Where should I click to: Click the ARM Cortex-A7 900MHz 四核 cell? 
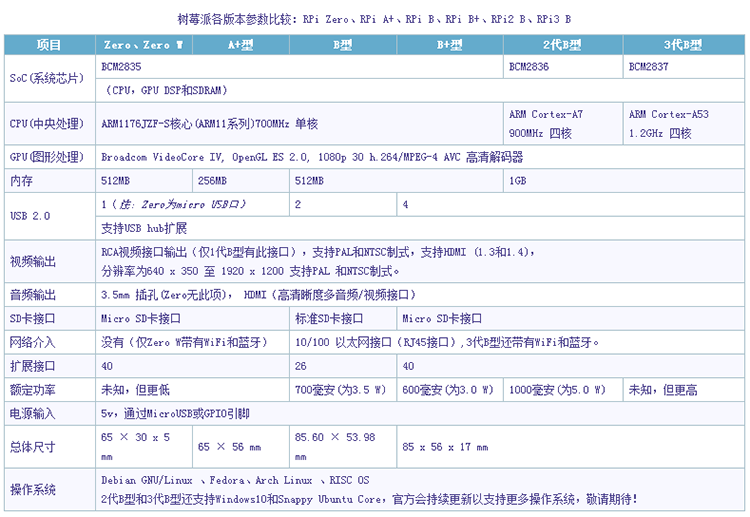(563, 123)
